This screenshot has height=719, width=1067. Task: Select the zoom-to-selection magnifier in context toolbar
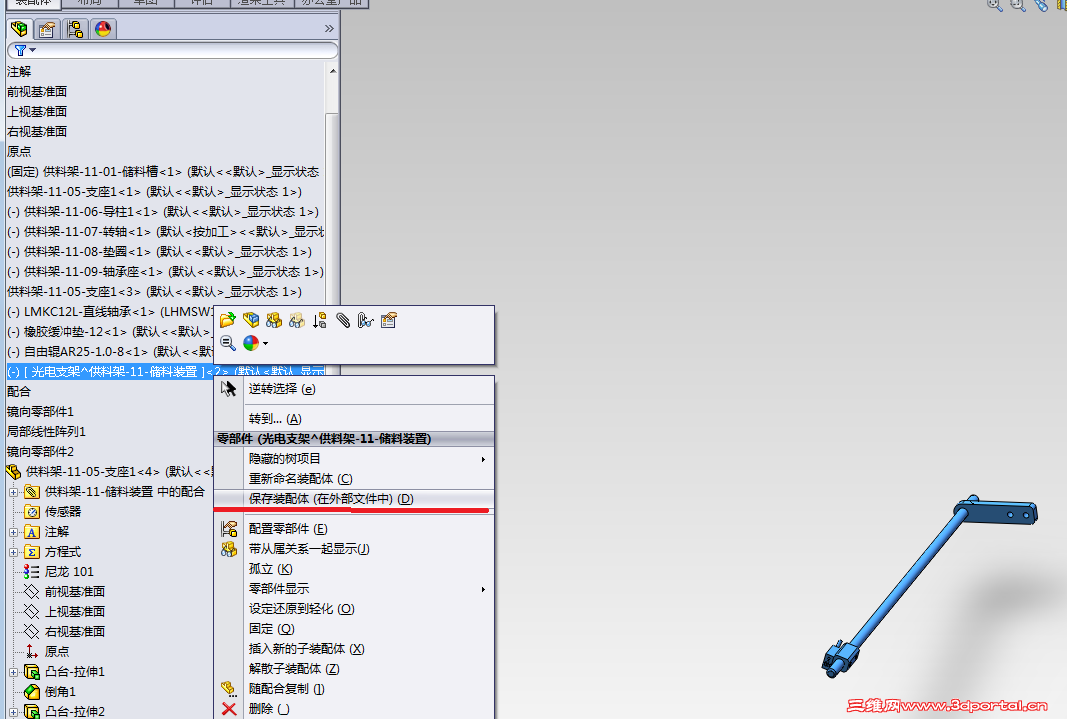coord(227,343)
